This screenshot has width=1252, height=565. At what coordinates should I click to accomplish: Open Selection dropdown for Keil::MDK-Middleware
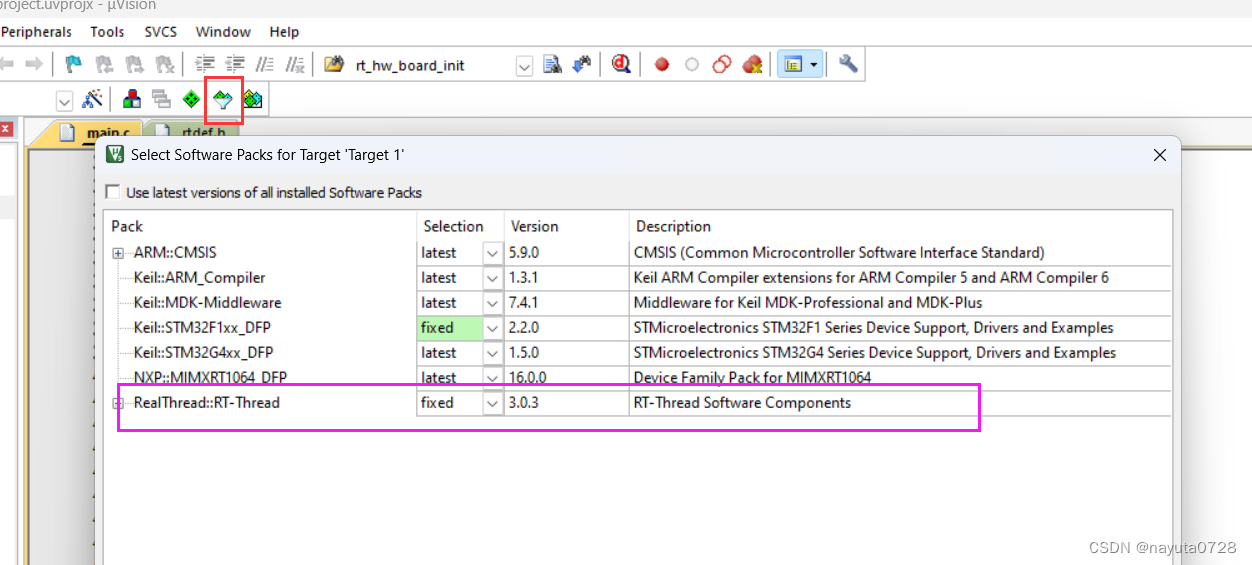(492, 303)
